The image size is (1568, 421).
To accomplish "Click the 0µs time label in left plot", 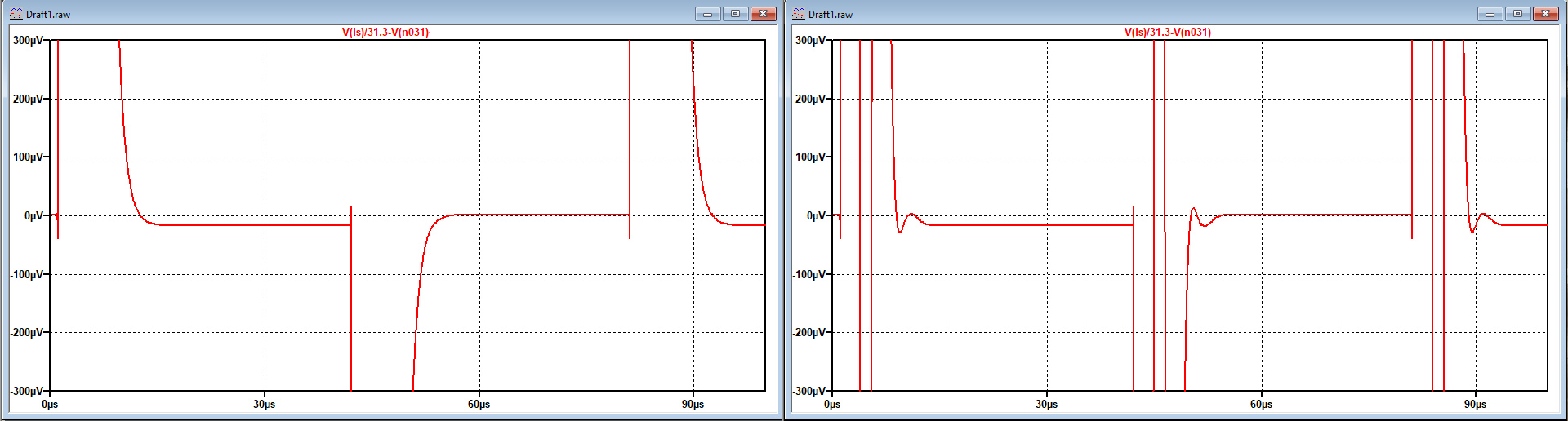I will [x=50, y=404].
